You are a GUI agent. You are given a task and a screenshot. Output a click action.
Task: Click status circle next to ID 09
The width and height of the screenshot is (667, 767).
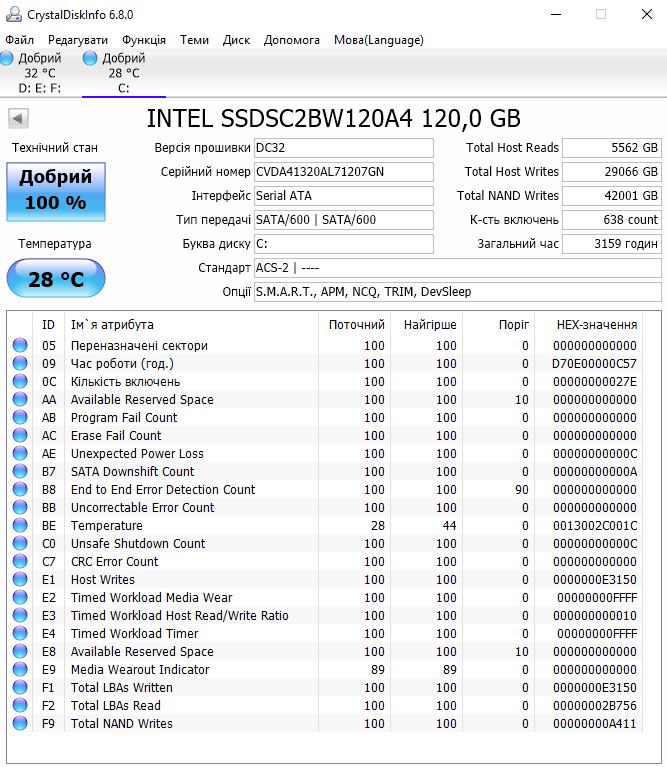(x=20, y=363)
